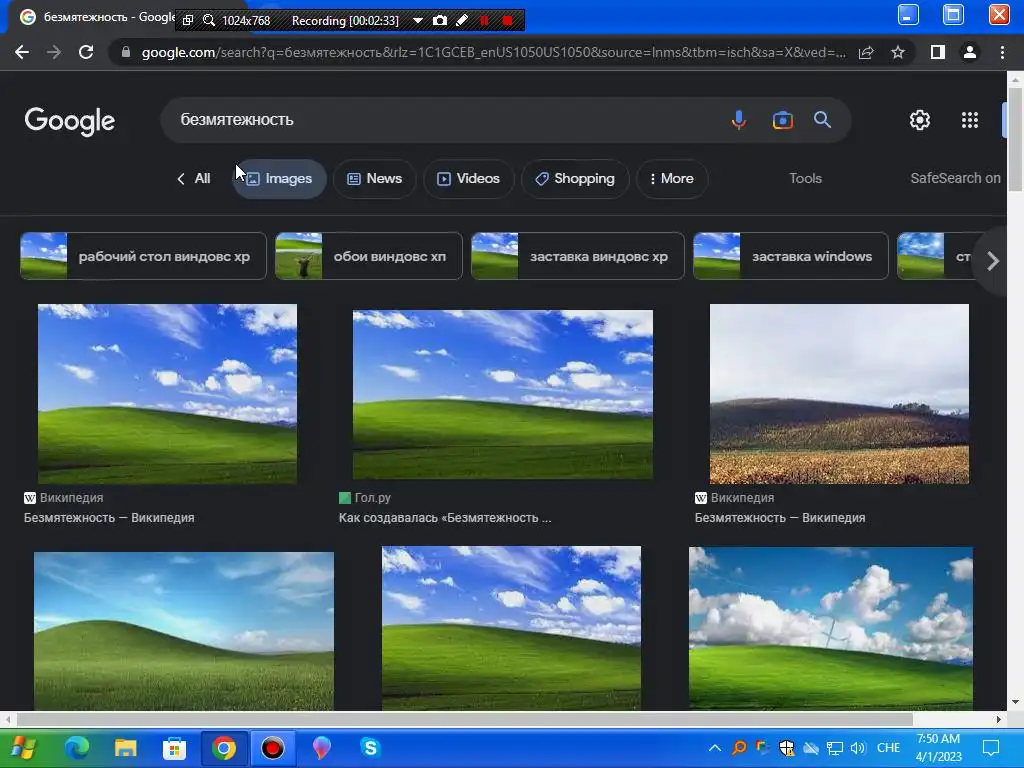Open the Tools filter options
Screen dimensions: 1024x768
(x=805, y=178)
